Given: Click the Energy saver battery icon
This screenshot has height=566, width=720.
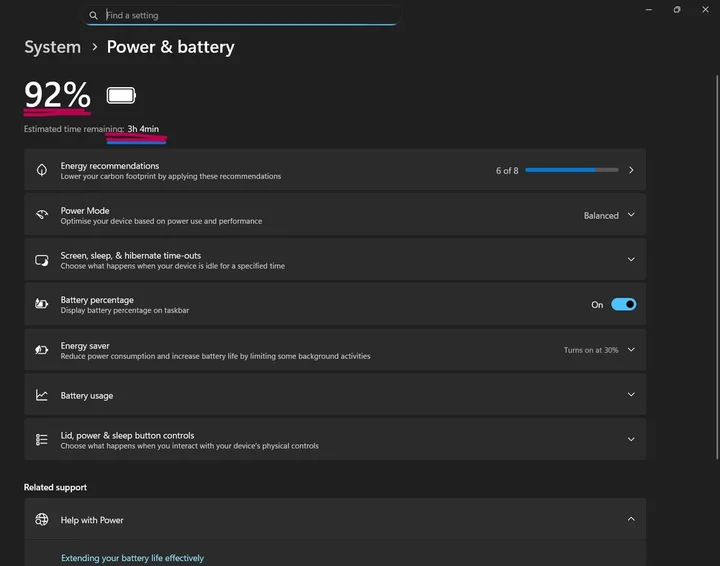Looking at the screenshot, I should click(42, 350).
